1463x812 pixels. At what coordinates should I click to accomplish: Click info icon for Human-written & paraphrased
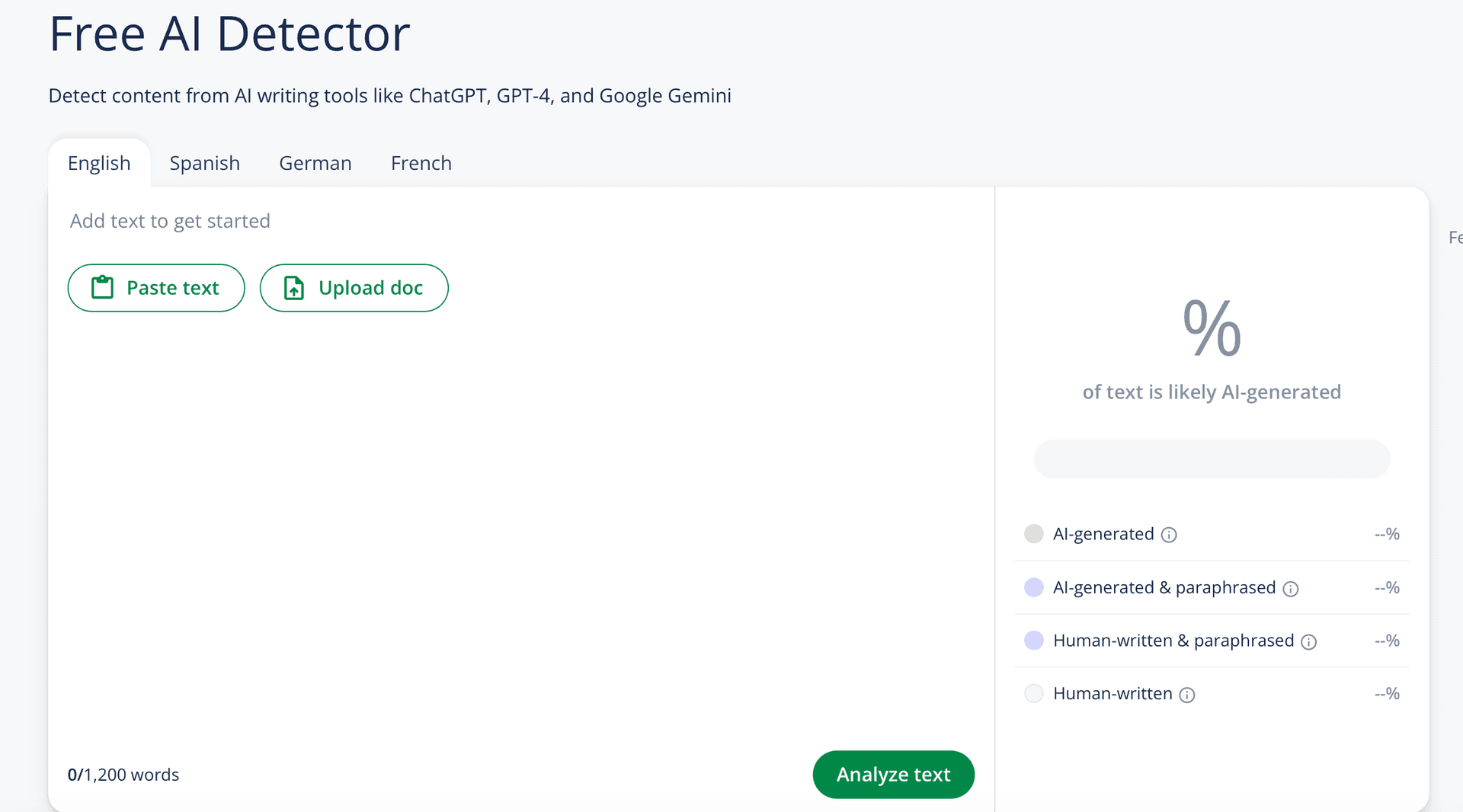pos(1308,642)
